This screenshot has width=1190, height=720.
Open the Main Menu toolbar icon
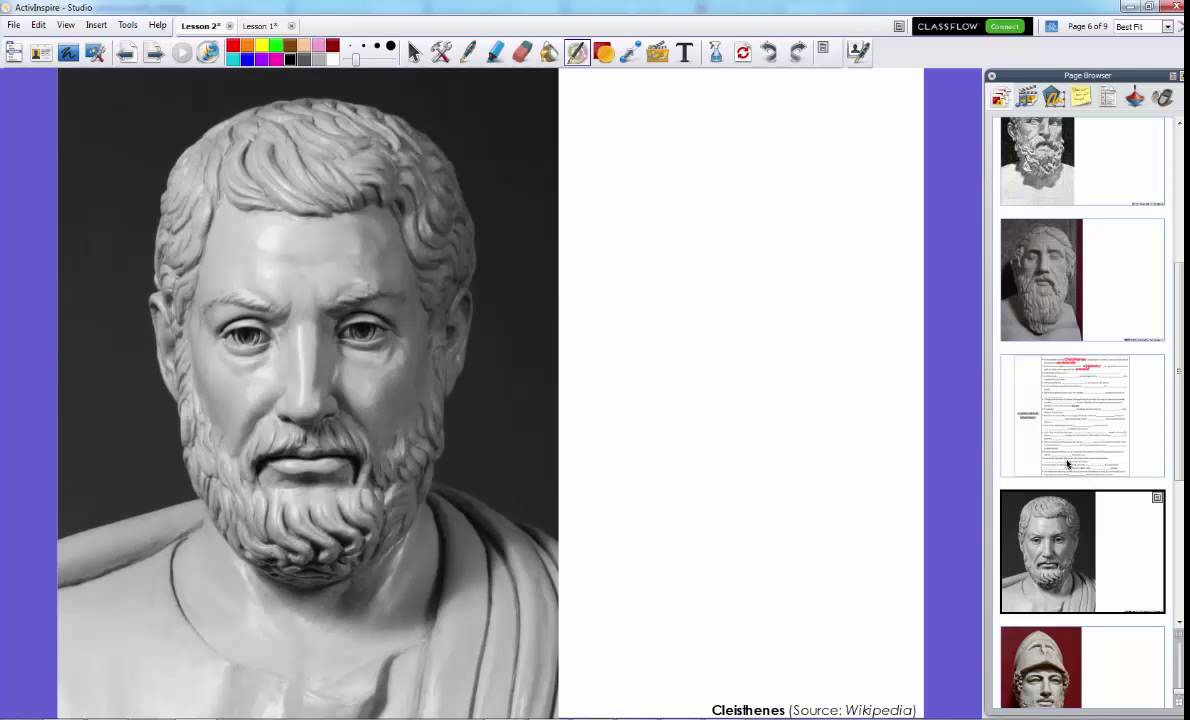pos(13,52)
